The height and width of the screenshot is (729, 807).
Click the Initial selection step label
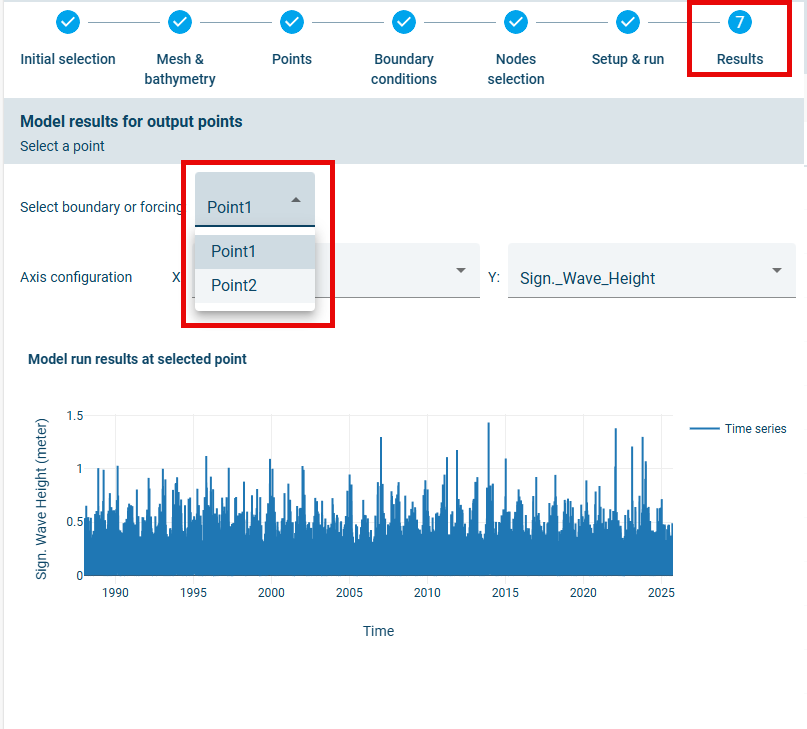[68, 59]
